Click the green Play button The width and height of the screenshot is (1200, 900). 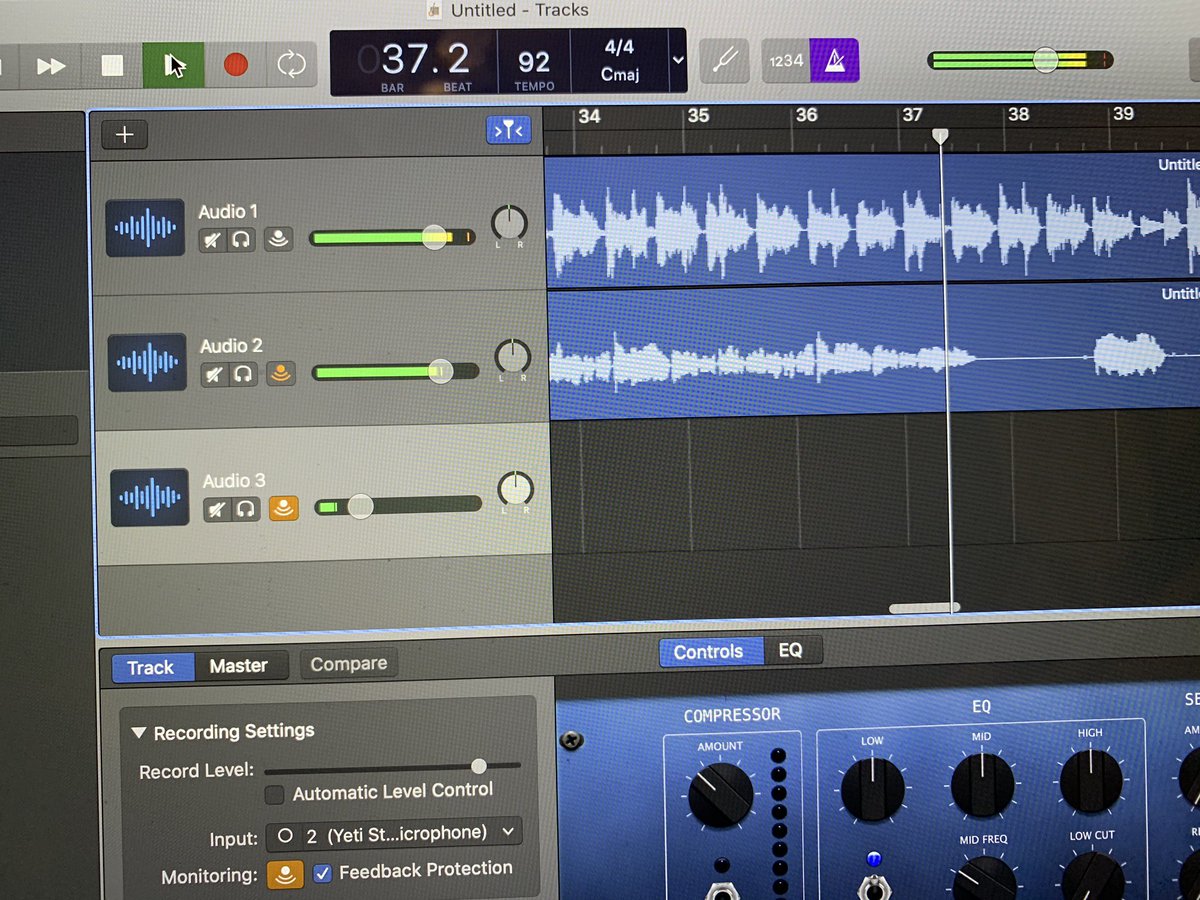[x=173, y=65]
